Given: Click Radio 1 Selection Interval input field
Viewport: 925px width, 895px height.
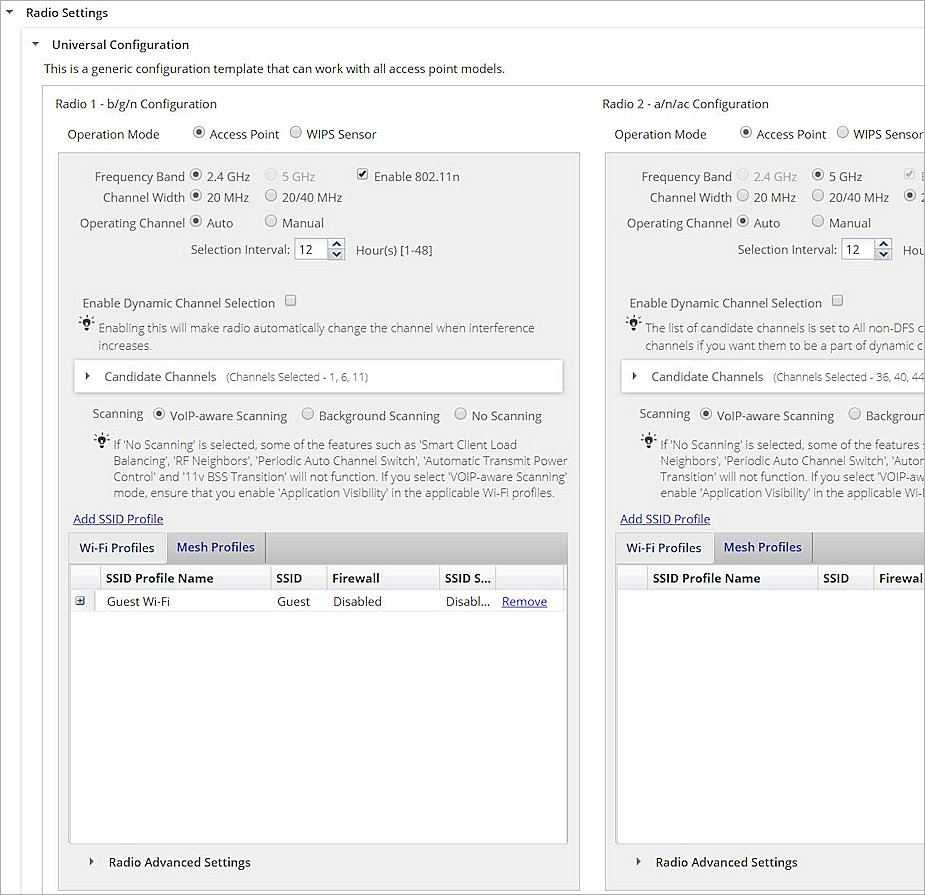Looking at the screenshot, I should [x=310, y=249].
